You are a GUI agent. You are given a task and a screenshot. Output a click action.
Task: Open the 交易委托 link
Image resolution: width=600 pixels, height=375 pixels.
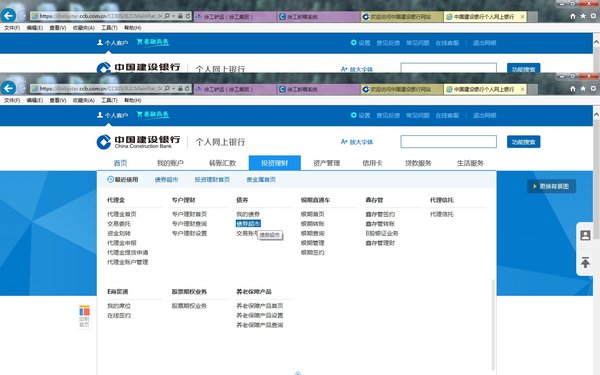point(119,223)
